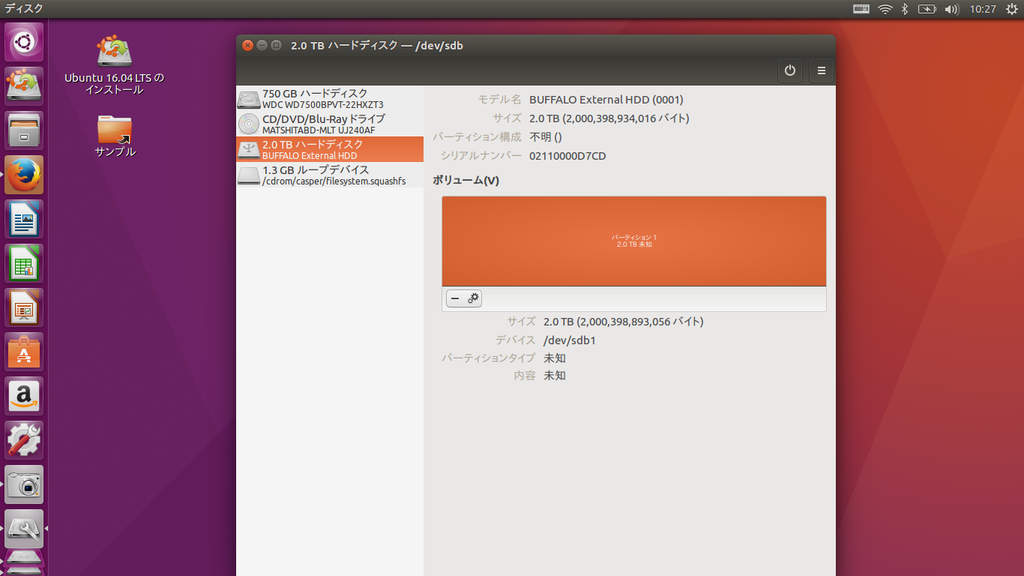The width and height of the screenshot is (1024, 576).
Task: Click serial number 02110000D7CD
Action: [568, 155]
